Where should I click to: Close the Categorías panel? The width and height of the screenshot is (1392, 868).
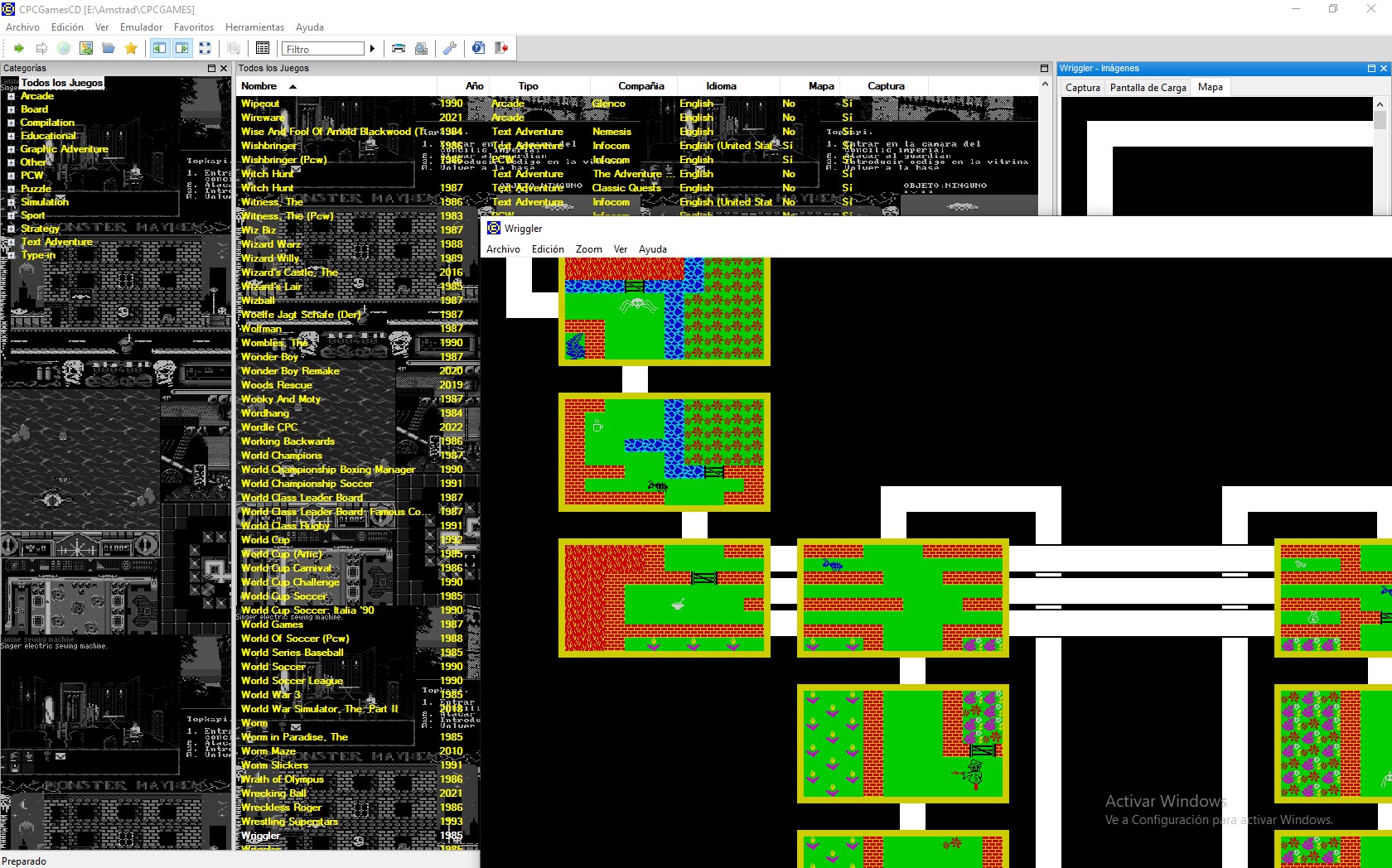(224, 69)
